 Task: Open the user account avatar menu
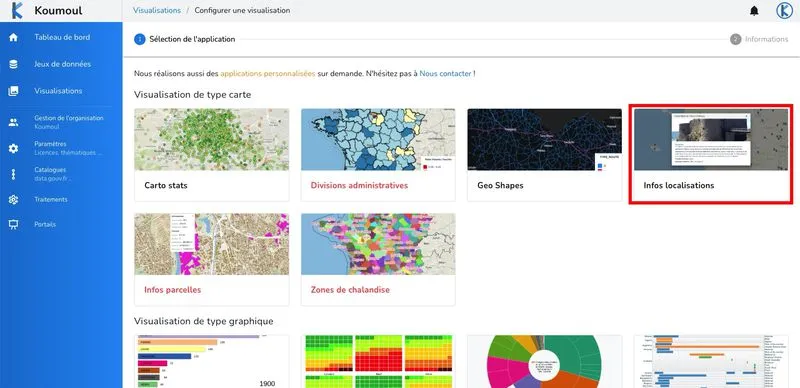[x=784, y=11]
